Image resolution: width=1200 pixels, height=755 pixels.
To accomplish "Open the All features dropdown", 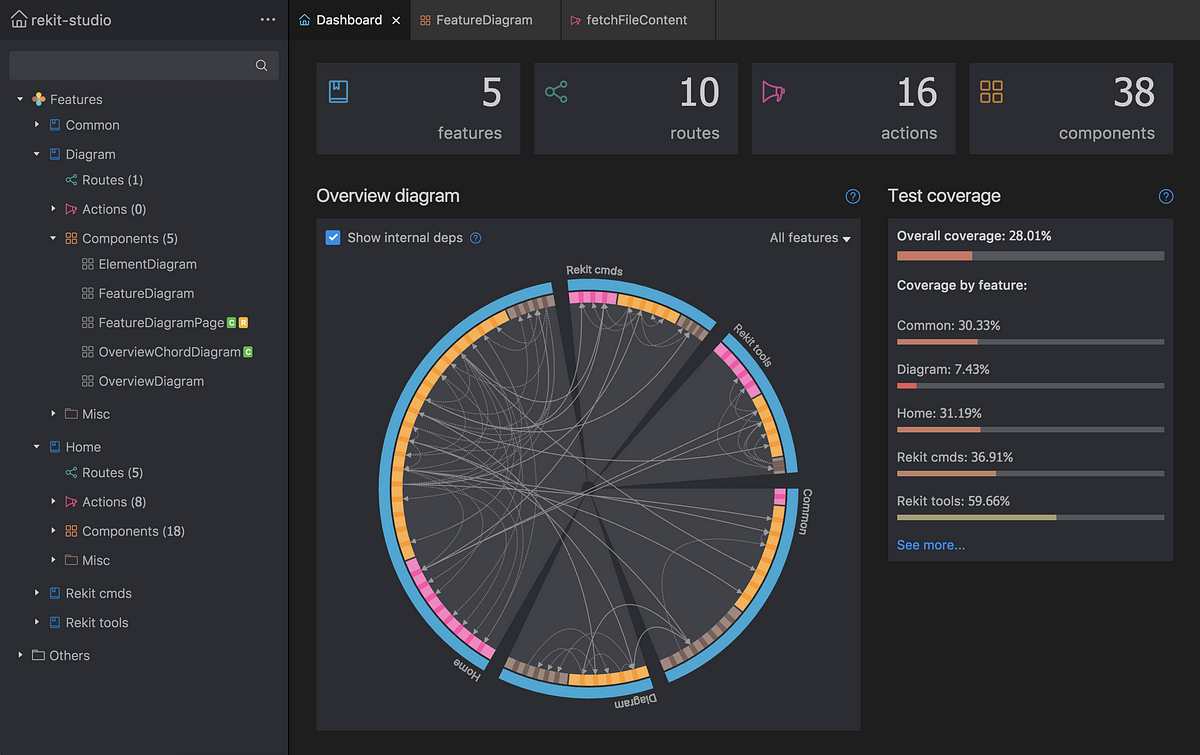I will pos(810,238).
